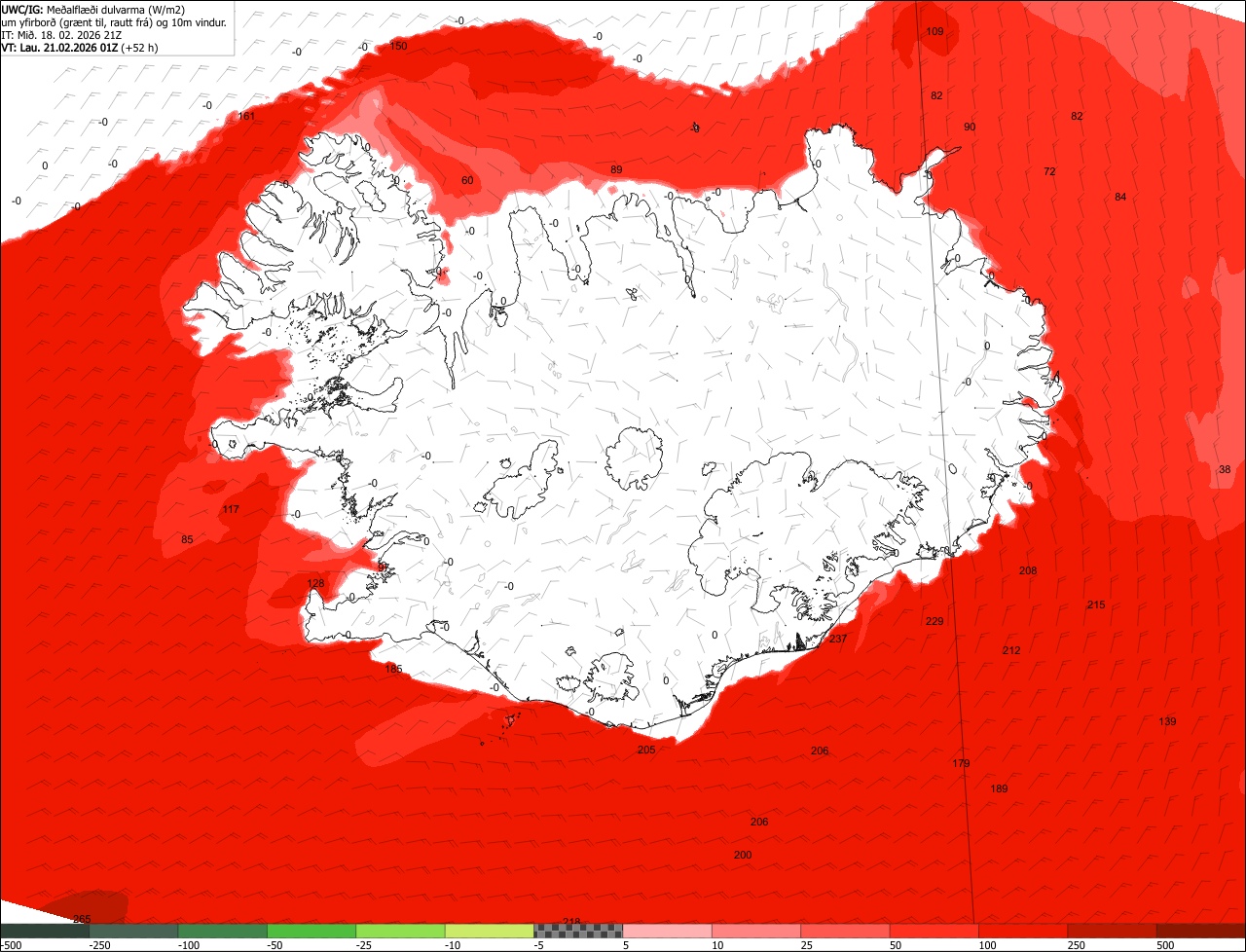The width and height of the screenshot is (1246, 952).
Task: Click the -25 legend scale label
Action: tap(364, 945)
